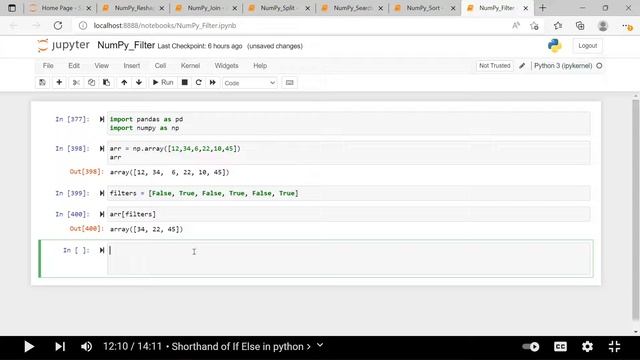Screen dimensions: 640x360
Task: Skip to the next video
Action: point(60,347)
